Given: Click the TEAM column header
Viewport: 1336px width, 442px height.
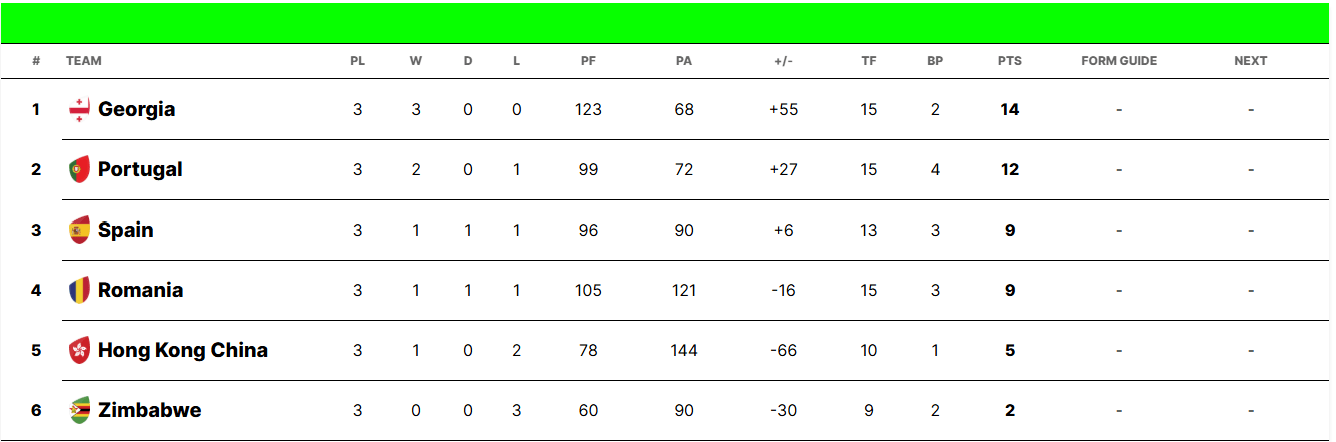Looking at the screenshot, I should (84, 61).
